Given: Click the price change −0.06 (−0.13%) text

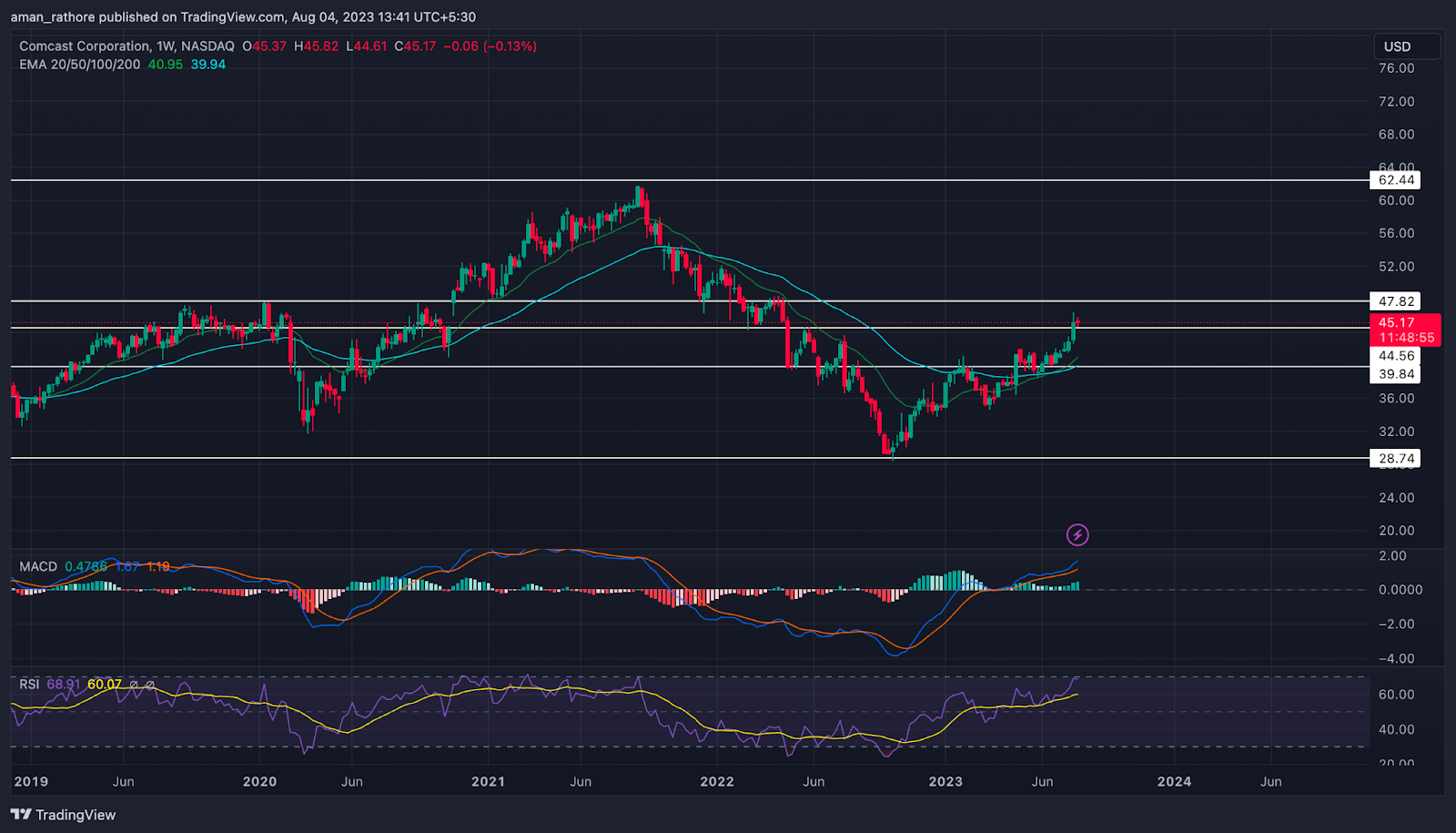Looking at the screenshot, I should coord(490,46).
